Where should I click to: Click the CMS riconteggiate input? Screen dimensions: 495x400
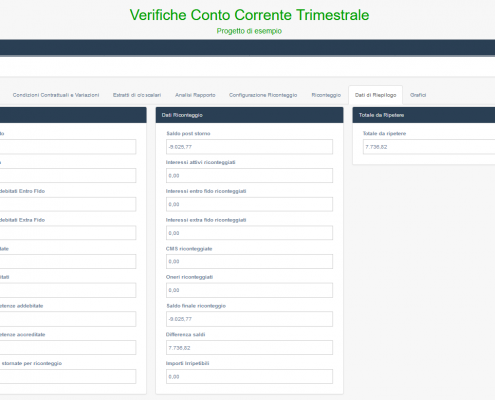(x=249, y=262)
